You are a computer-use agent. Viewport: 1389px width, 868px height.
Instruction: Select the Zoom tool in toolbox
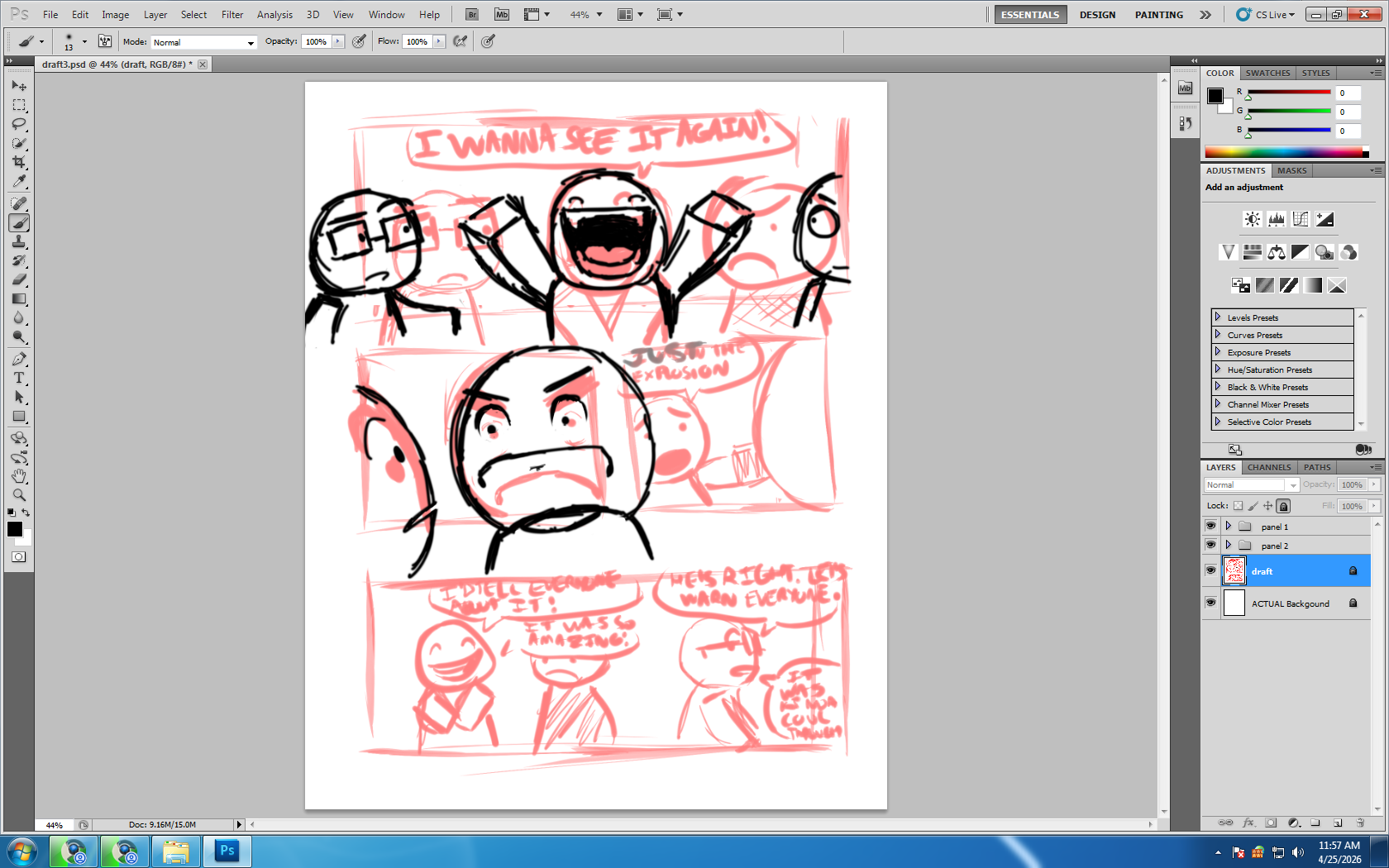point(19,495)
